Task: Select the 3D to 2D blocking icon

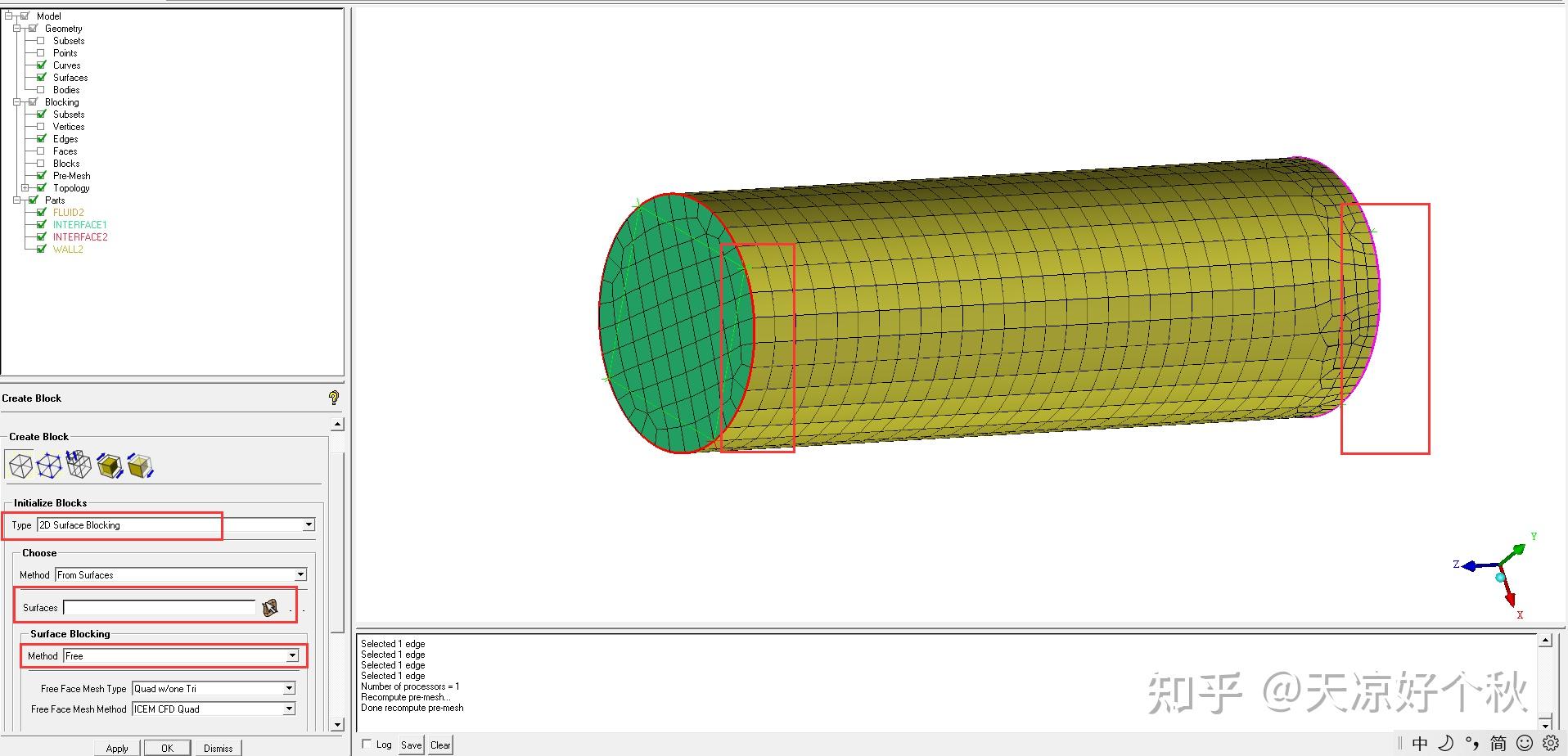Action: tap(141, 466)
